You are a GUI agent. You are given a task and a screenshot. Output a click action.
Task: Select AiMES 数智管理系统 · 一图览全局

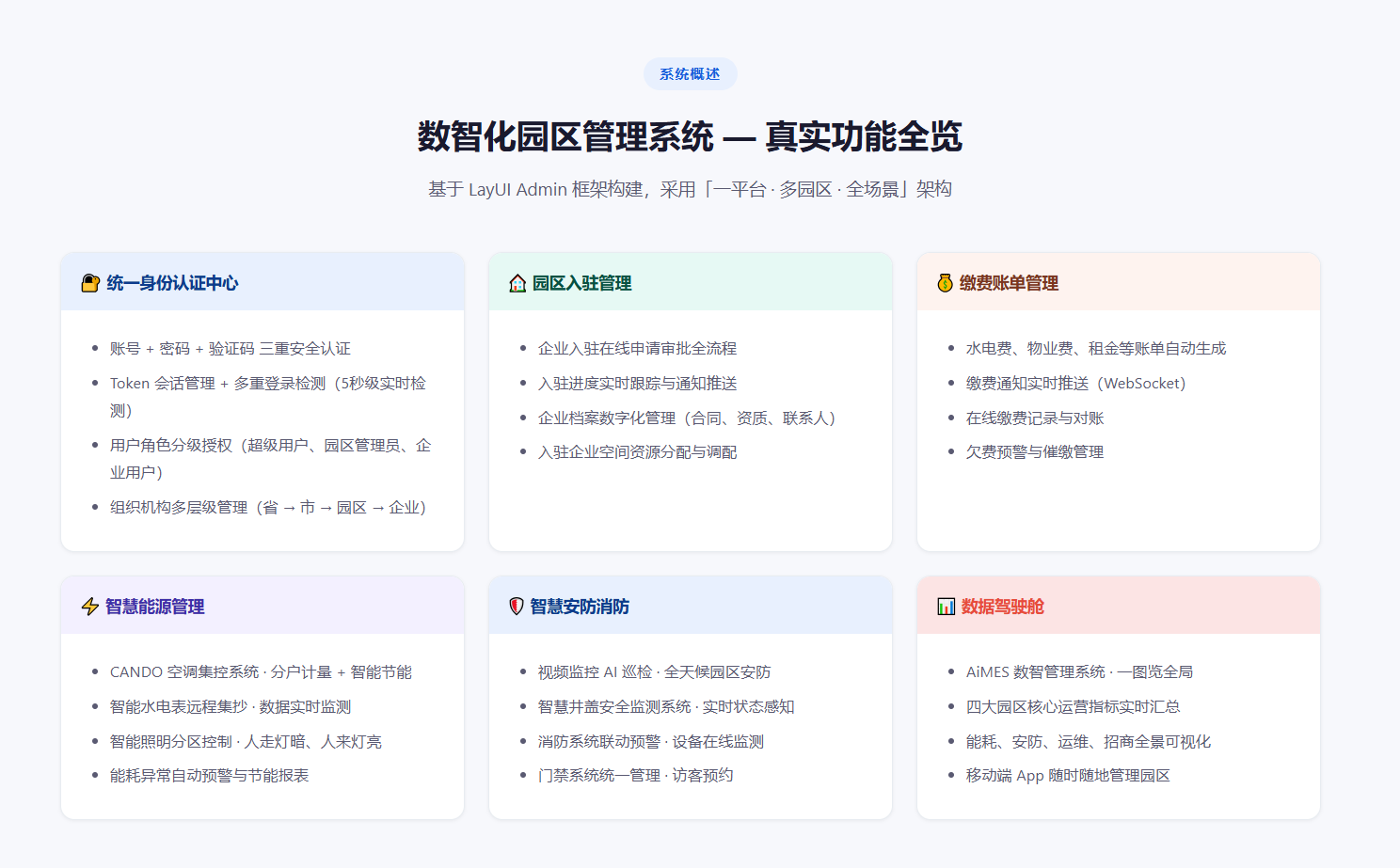click(1079, 672)
